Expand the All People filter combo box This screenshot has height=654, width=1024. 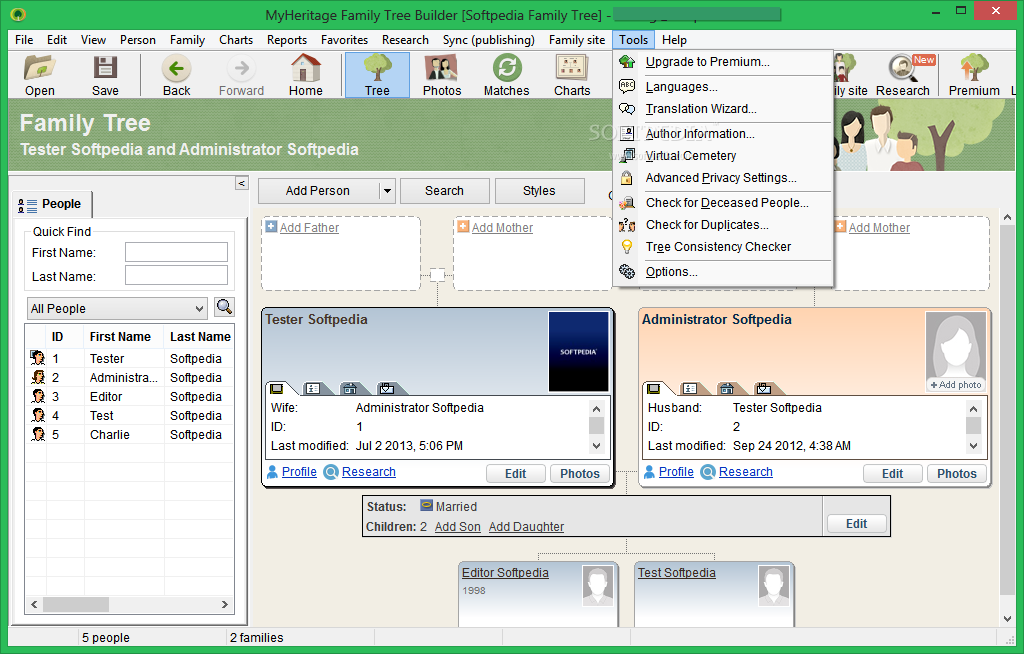tap(118, 308)
